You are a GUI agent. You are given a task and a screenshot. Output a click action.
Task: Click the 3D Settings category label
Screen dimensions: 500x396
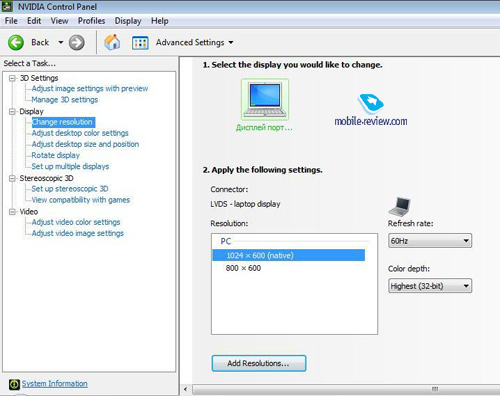point(39,78)
